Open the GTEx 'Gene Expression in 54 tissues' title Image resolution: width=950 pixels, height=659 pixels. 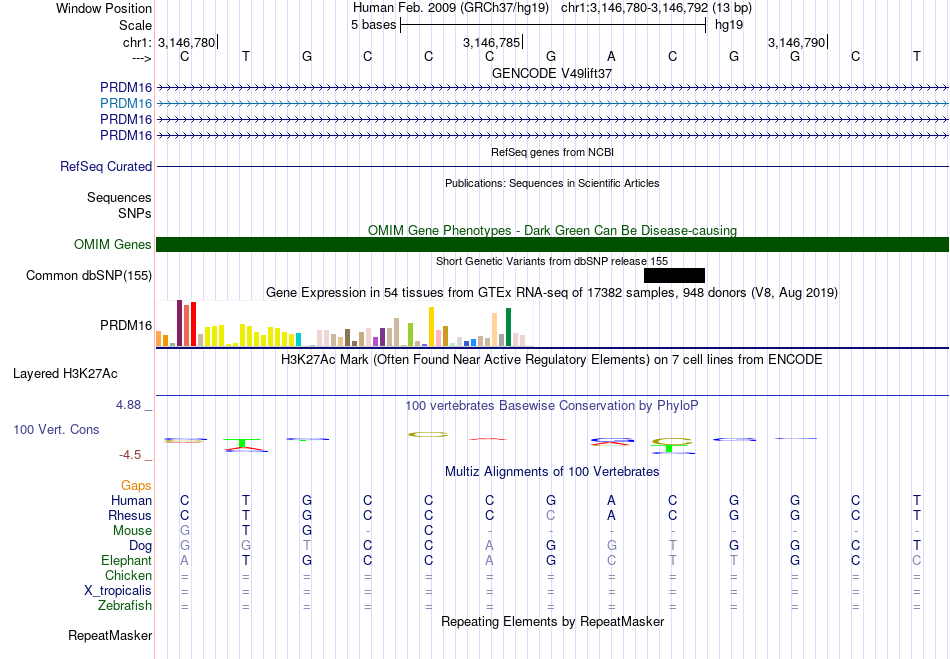(552, 293)
